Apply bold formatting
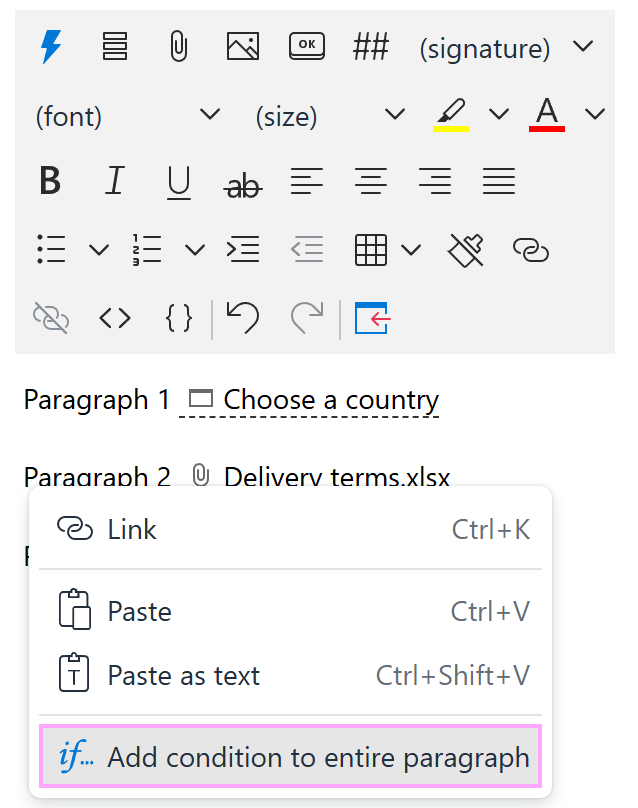This screenshot has height=808, width=638. [50, 181]
